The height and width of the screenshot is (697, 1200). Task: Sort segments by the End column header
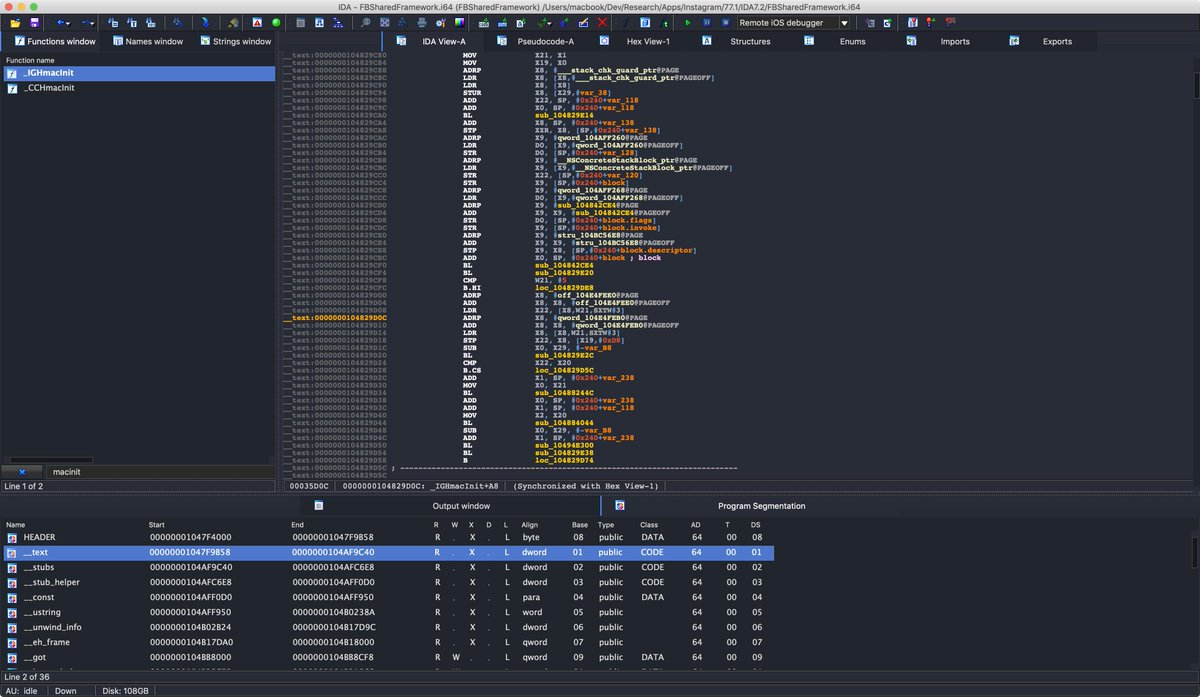tap(298, 524)
